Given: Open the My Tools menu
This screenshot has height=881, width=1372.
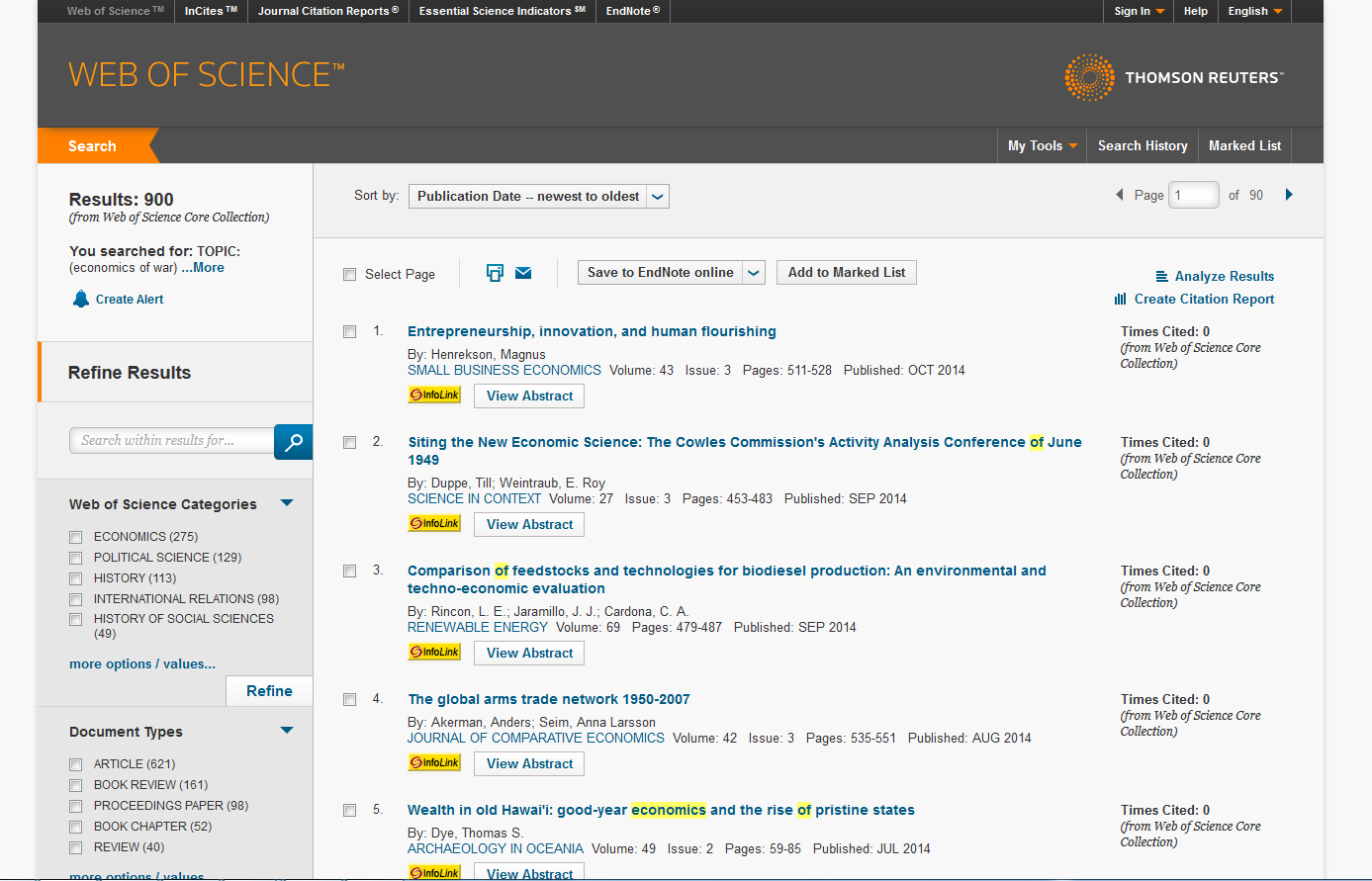Looking at the screenshot, I should coord(1042,145).
